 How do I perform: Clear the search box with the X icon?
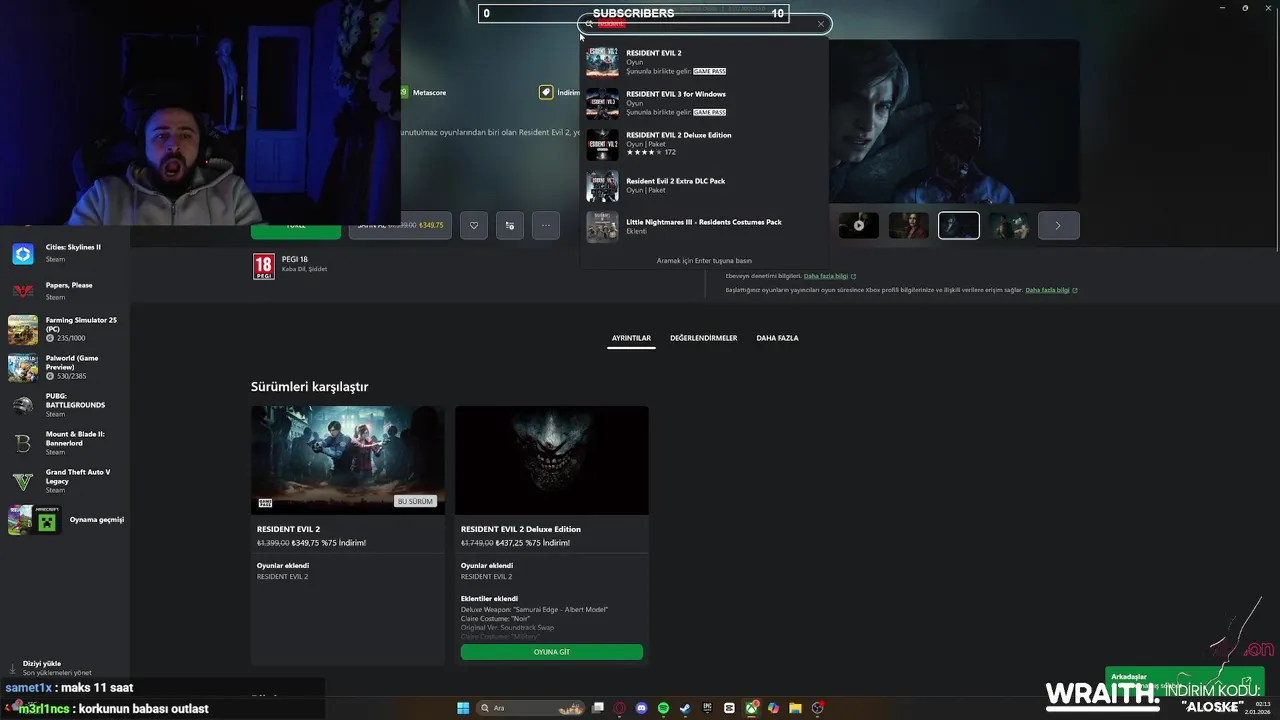[x=821, y=24]
